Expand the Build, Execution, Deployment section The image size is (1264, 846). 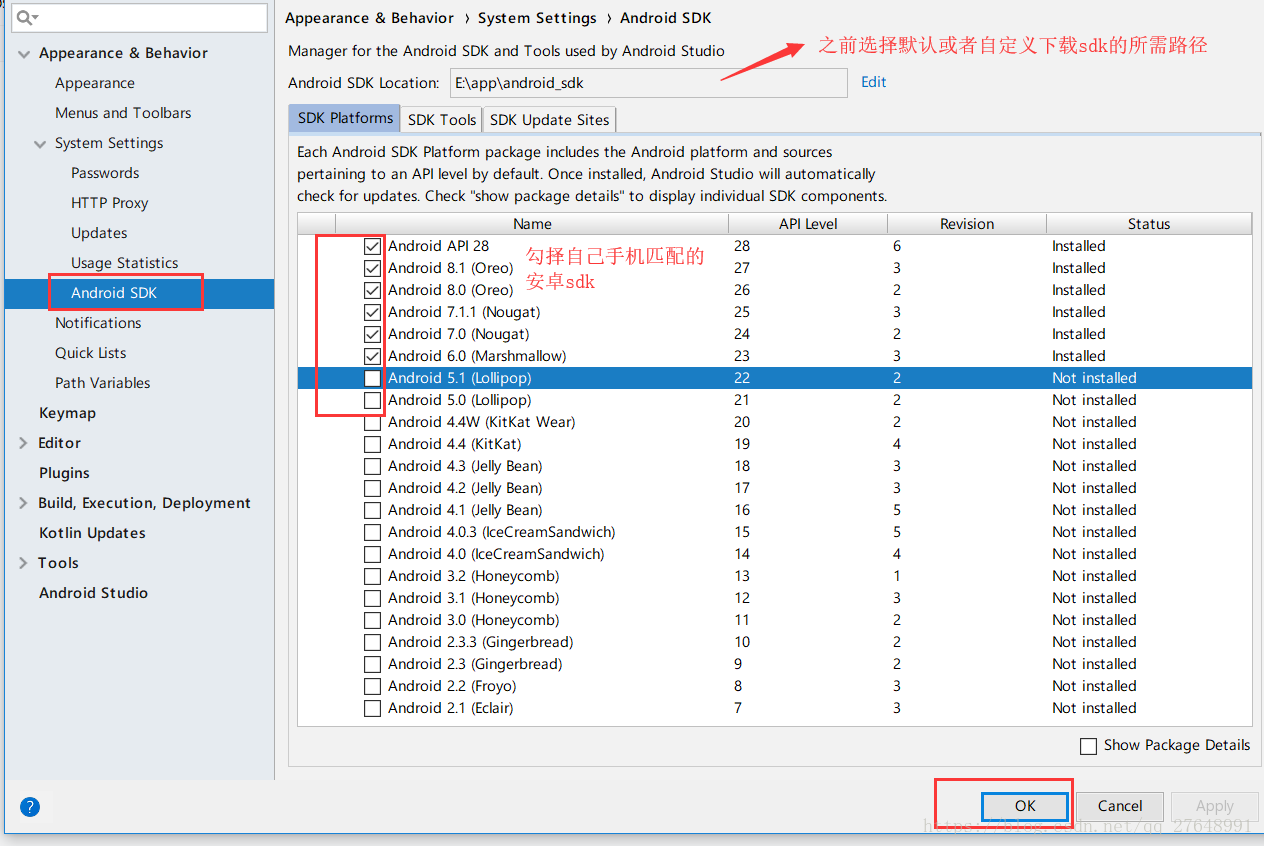coord(23,503)
